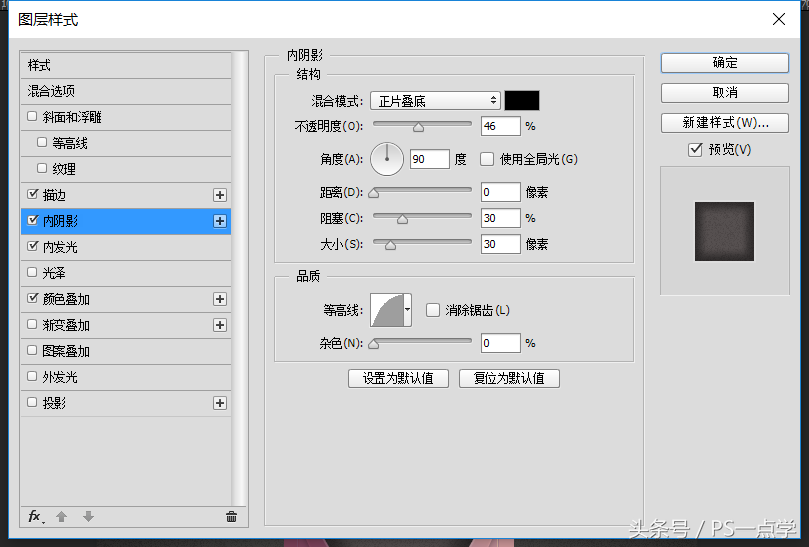Click the style preview thumbnail
Viewport: 809px width, 547px height.
[x=724, y=231]
